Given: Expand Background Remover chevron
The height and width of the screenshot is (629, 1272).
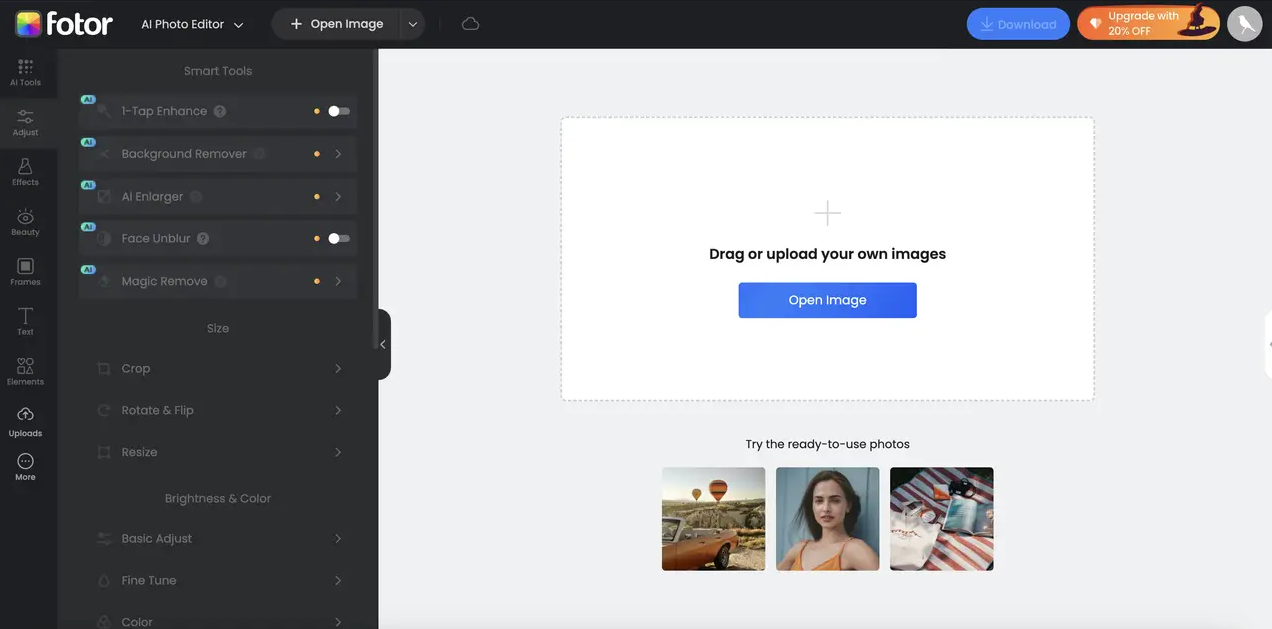Looking at the screenshot, I should 338,154.
